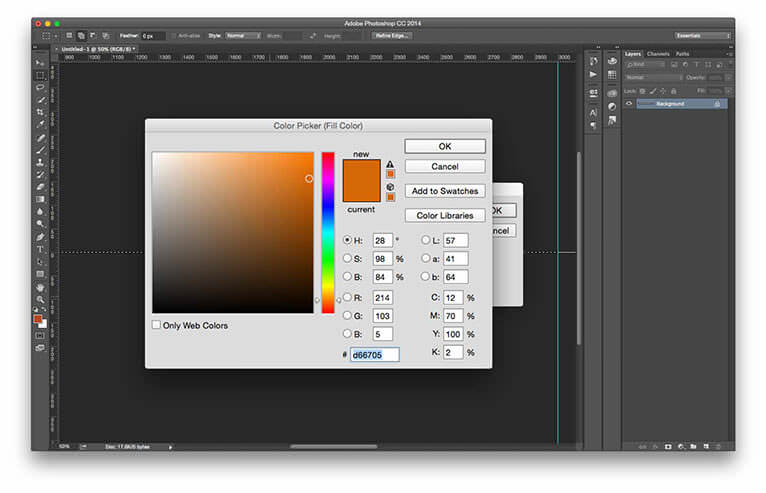Select the Dodge tool
This screenshot has height=493, width=766.
[40, 224]
